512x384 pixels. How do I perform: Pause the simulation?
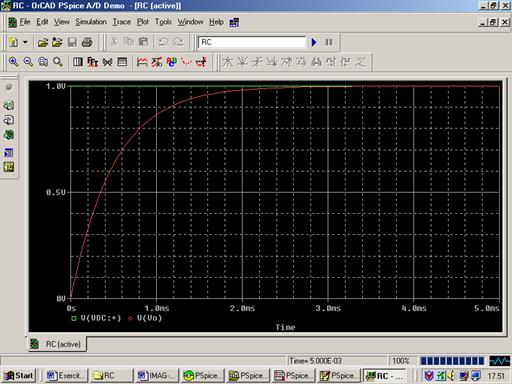[329, 42]
